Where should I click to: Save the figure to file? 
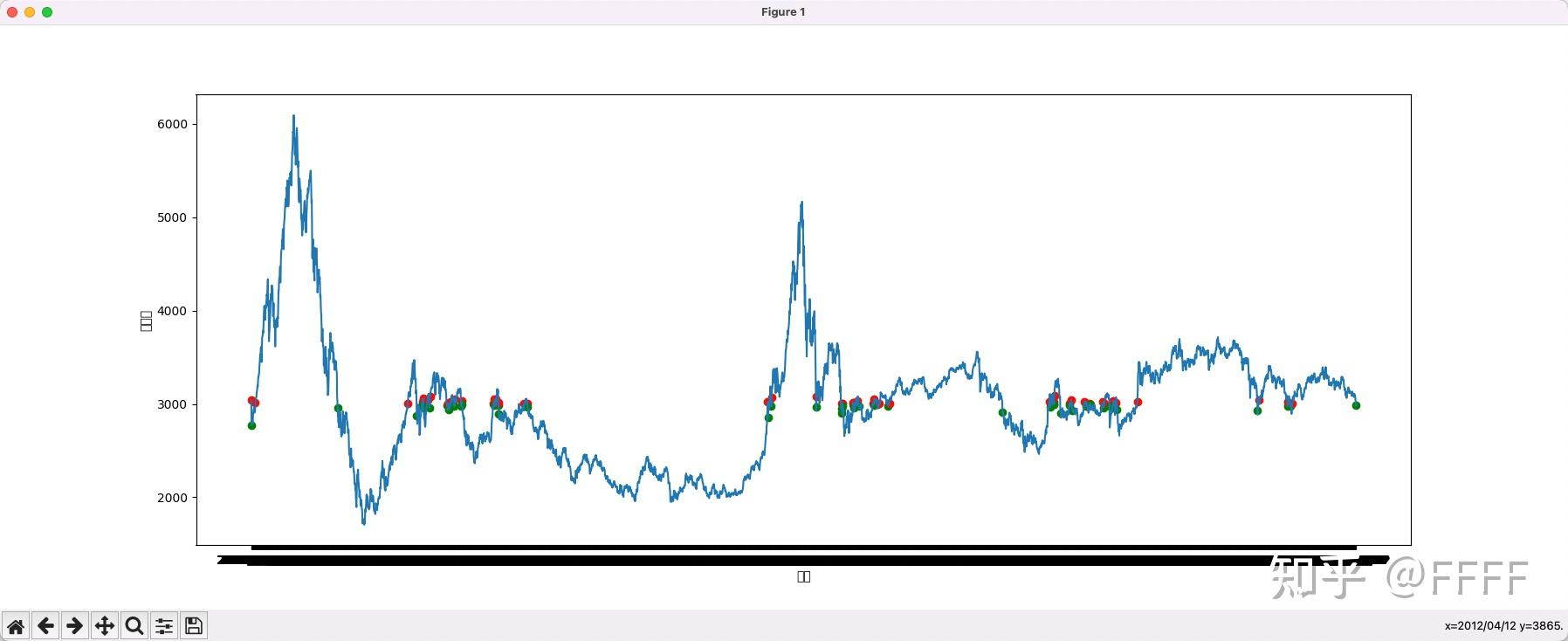pos(194,625)
